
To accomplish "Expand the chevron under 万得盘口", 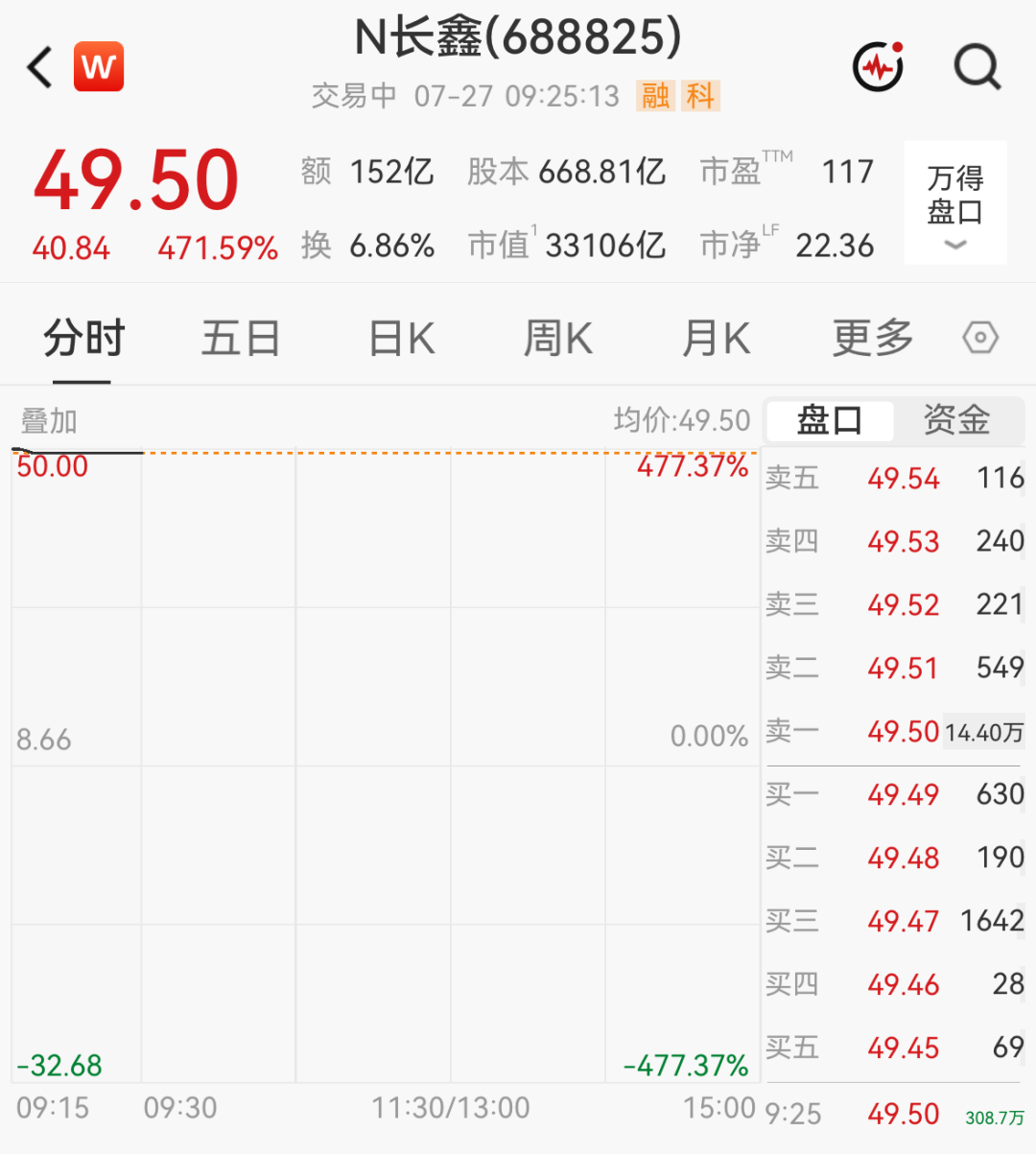I will click(x=955, y=245).
